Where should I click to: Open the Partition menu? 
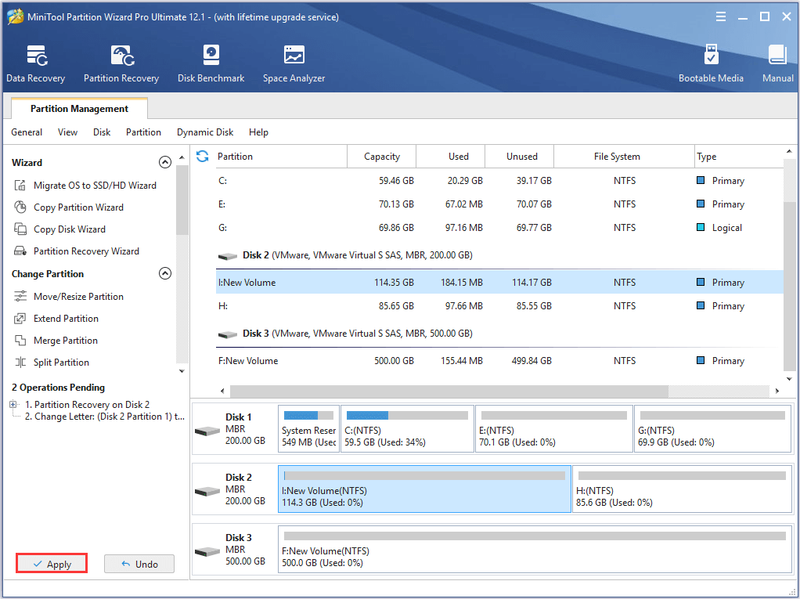143,132
